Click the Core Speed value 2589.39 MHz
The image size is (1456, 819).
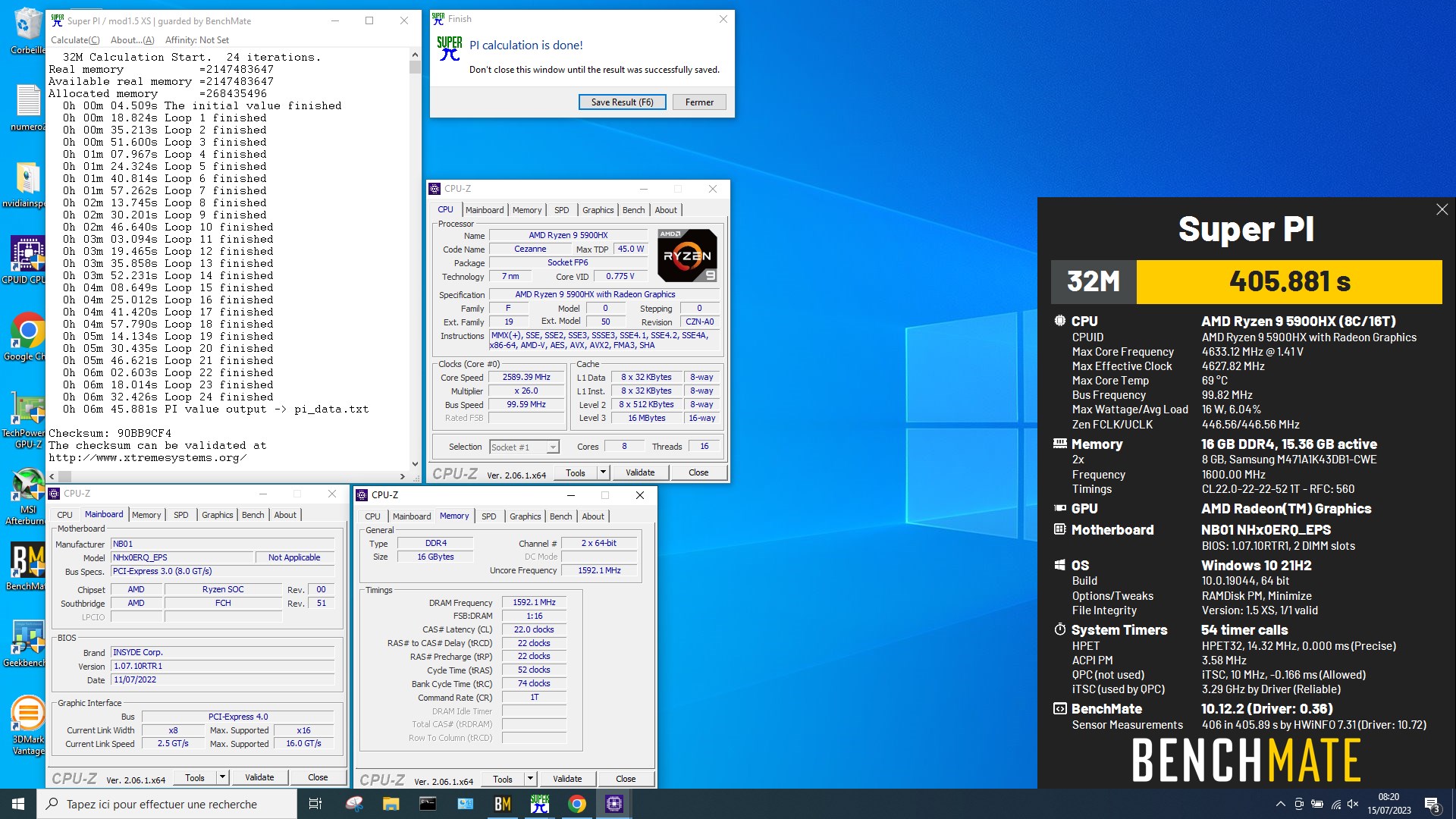click(x=526, y=377)
